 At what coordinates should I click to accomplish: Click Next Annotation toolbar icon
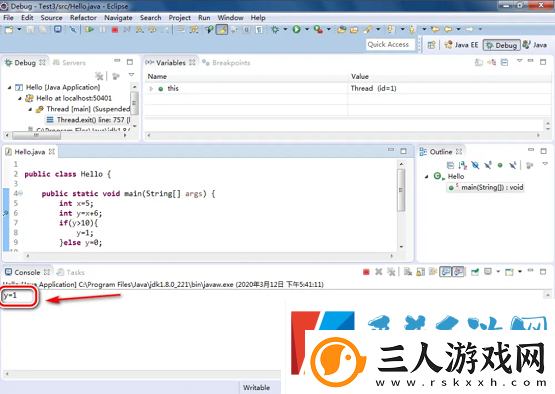point(390,30)
